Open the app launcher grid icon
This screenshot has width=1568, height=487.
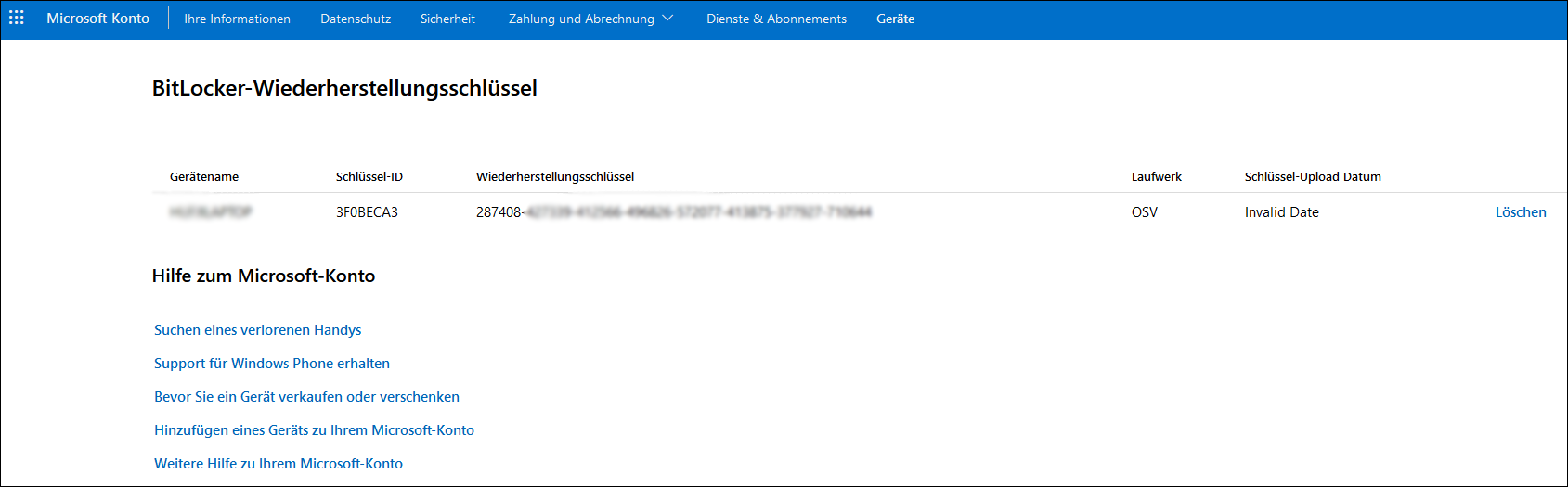pos(17,19)
